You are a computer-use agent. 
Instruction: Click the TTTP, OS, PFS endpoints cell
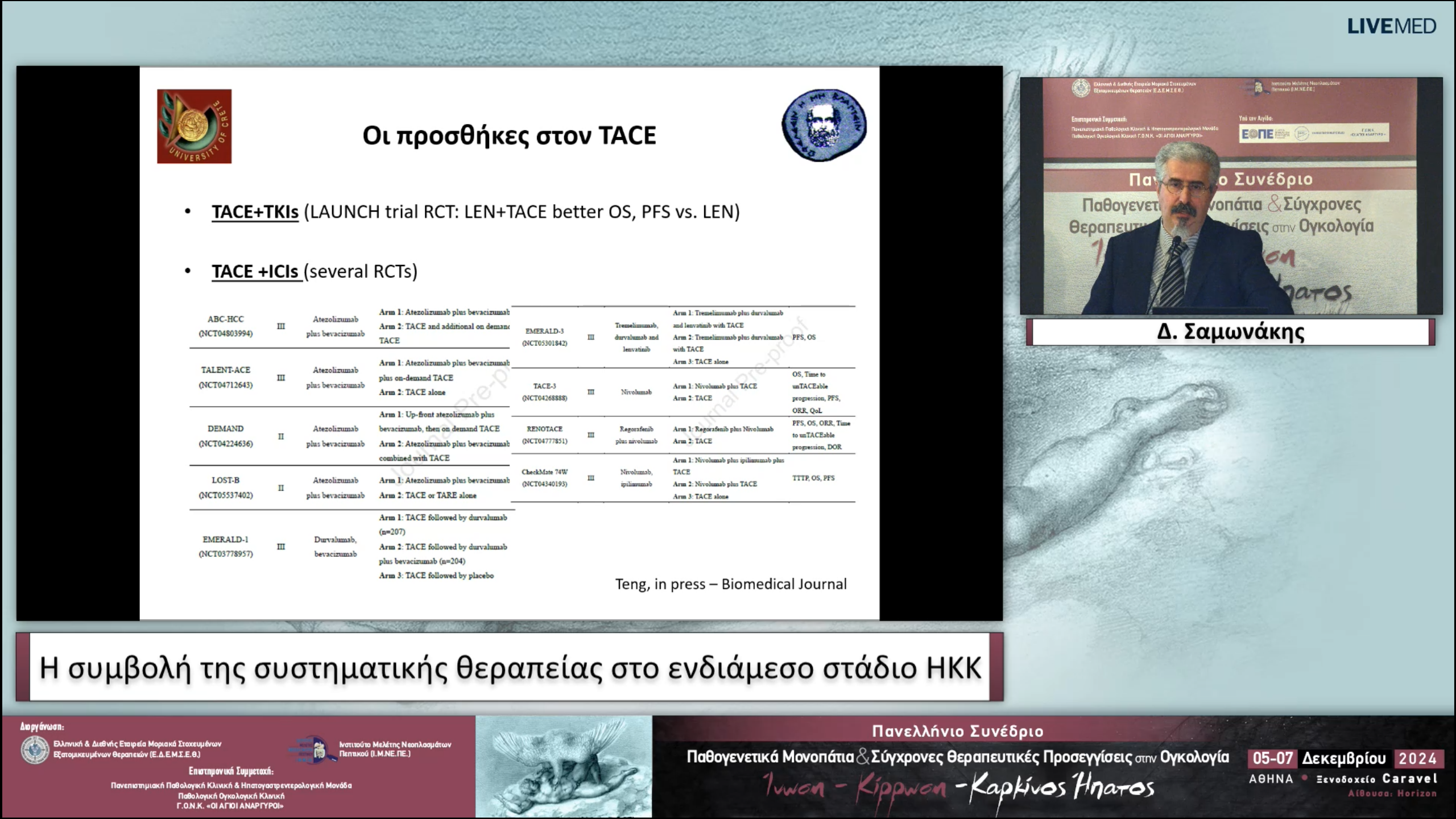click(813, 478)
